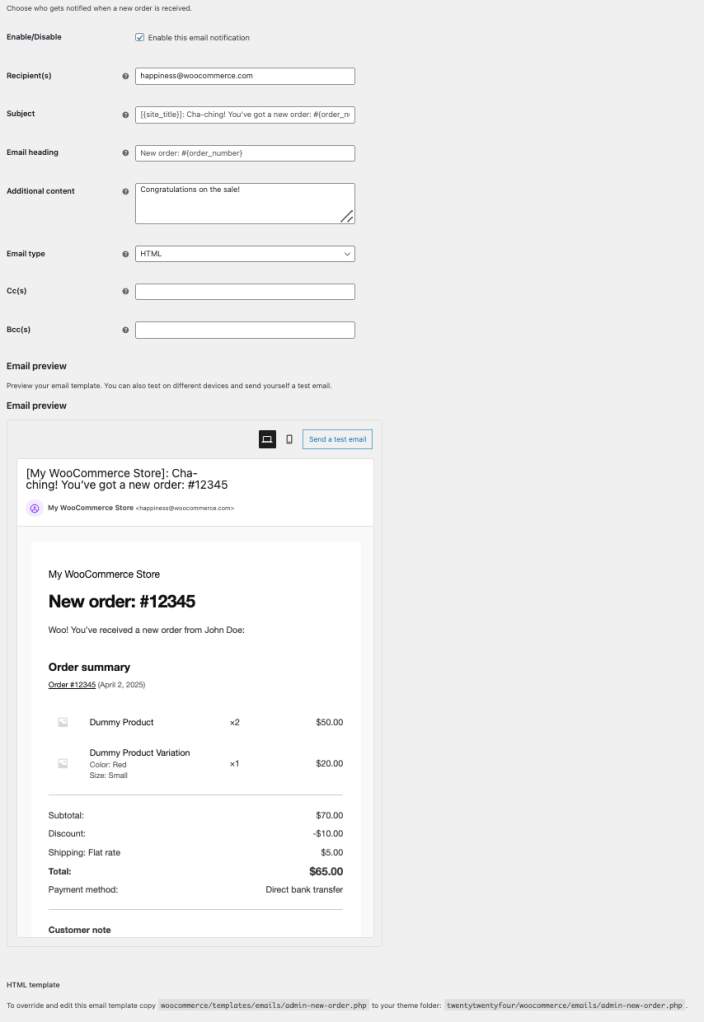This screenshot has width=704, height=1022.
Task: Click the Additional content text area
Action: coord(245,203)
